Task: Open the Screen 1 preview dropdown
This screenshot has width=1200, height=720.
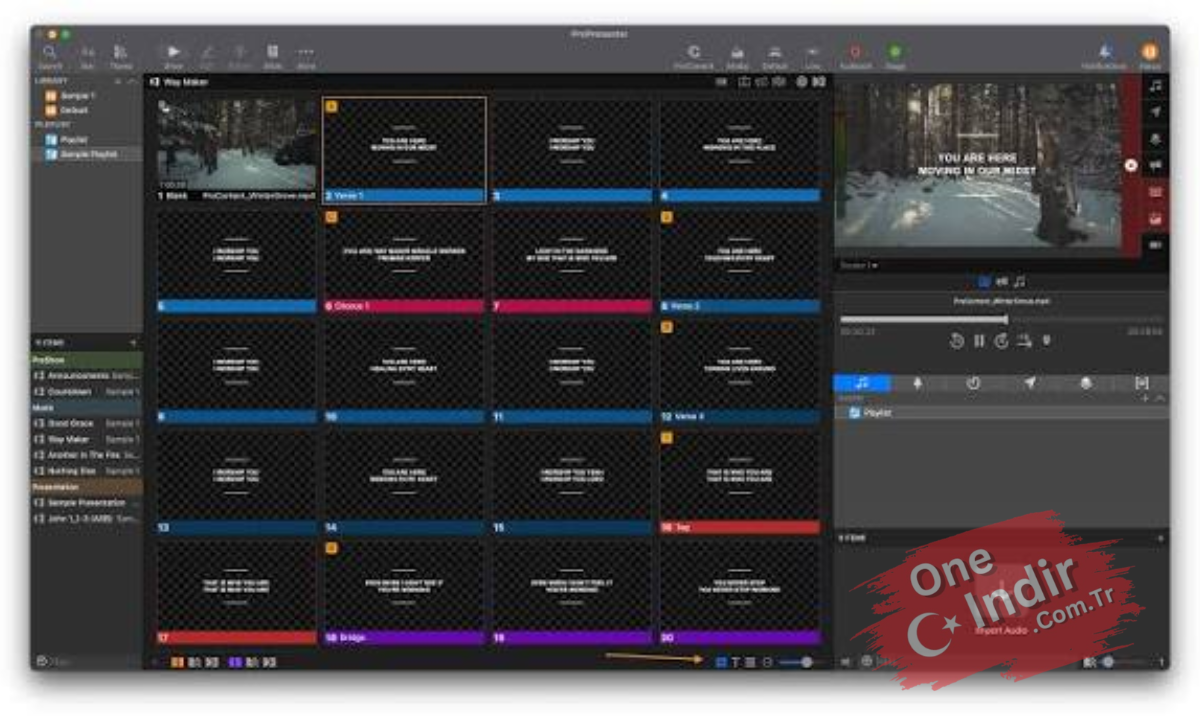Action: pyautogui.click(x=860, y=265)
